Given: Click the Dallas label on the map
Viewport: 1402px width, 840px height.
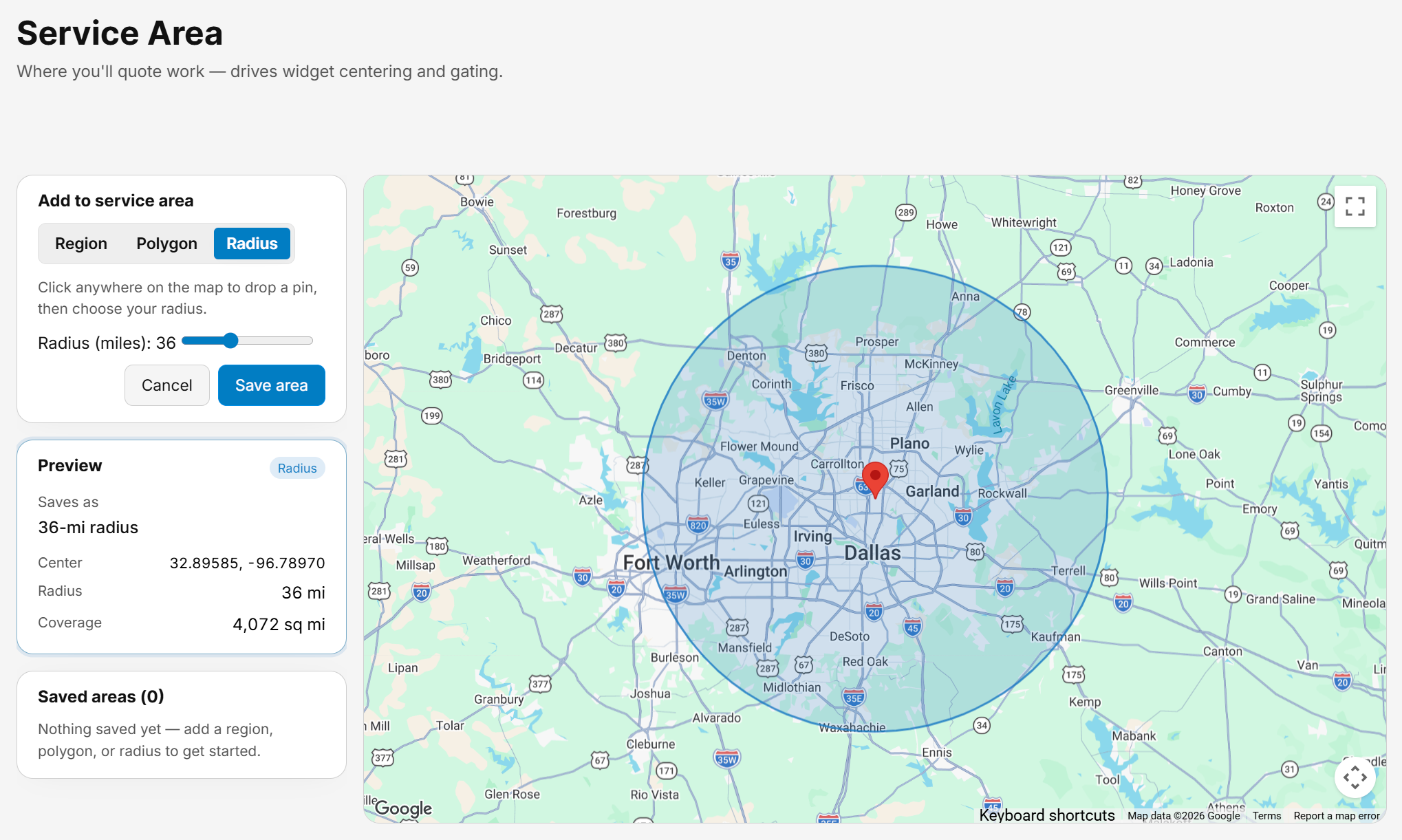Looking at the screenshot, I should pyautogui.click(x=872, y=553).
